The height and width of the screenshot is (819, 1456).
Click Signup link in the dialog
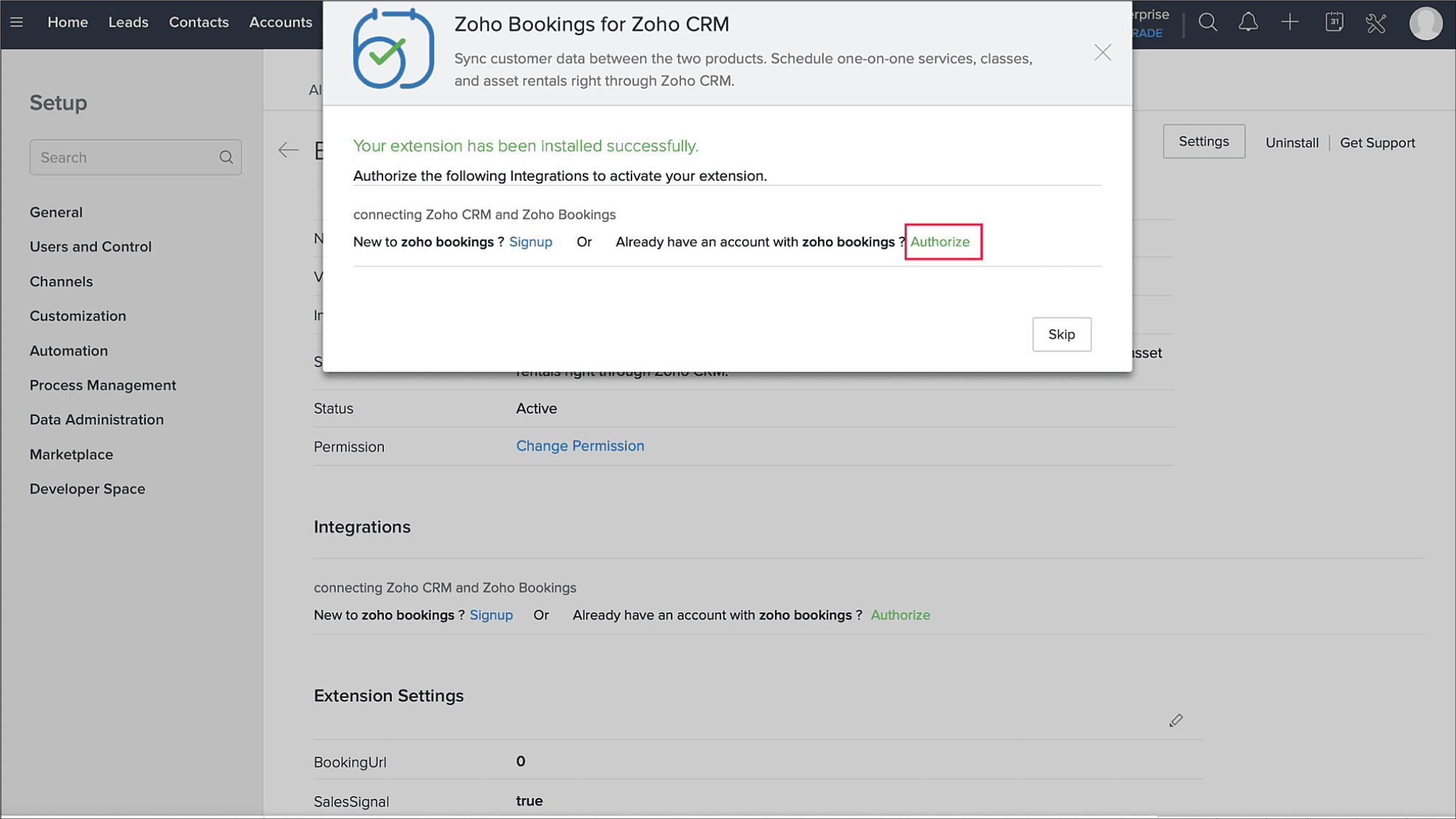coord(530,242)
